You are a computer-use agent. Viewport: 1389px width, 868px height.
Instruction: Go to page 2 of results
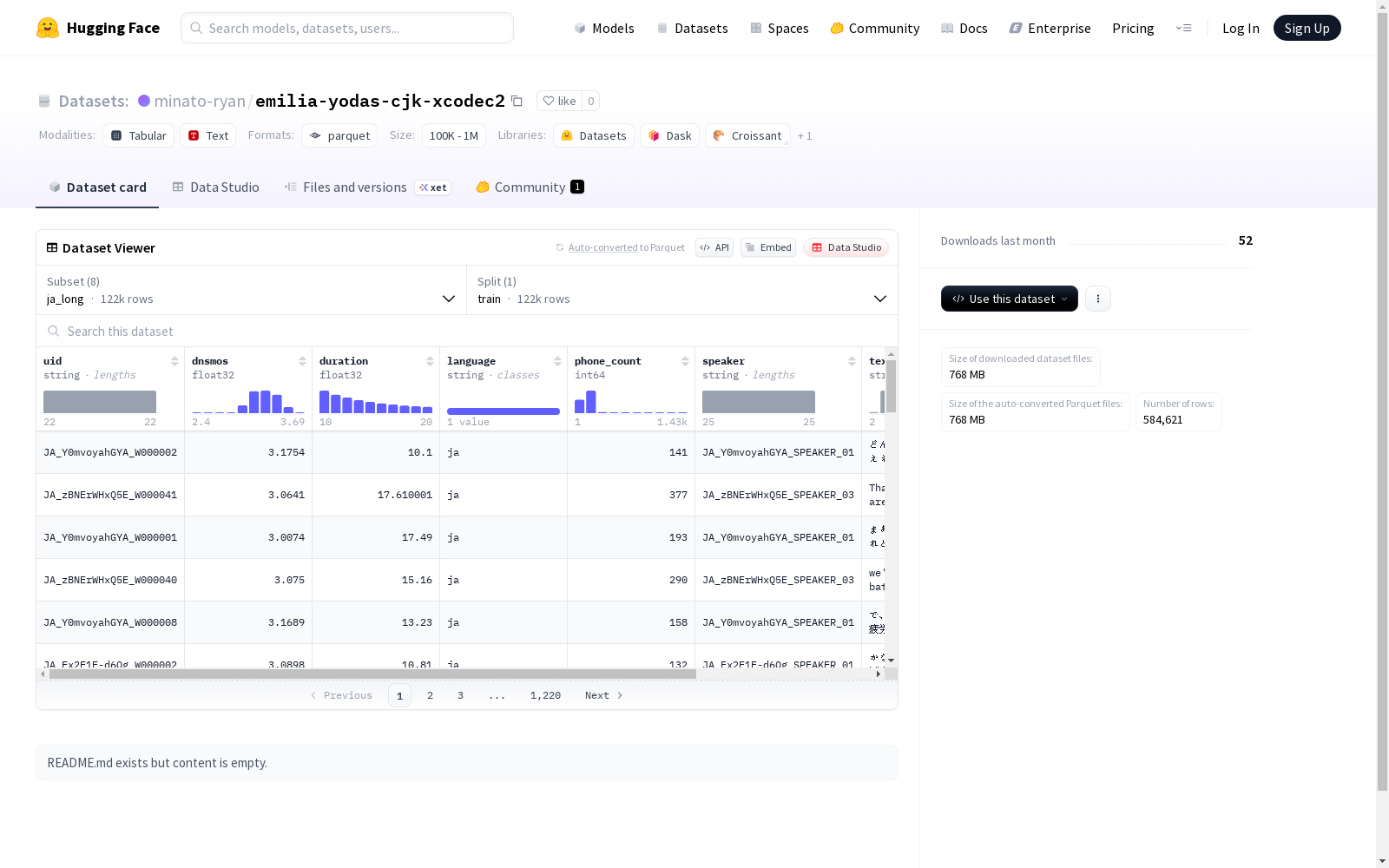click(430, 695)
